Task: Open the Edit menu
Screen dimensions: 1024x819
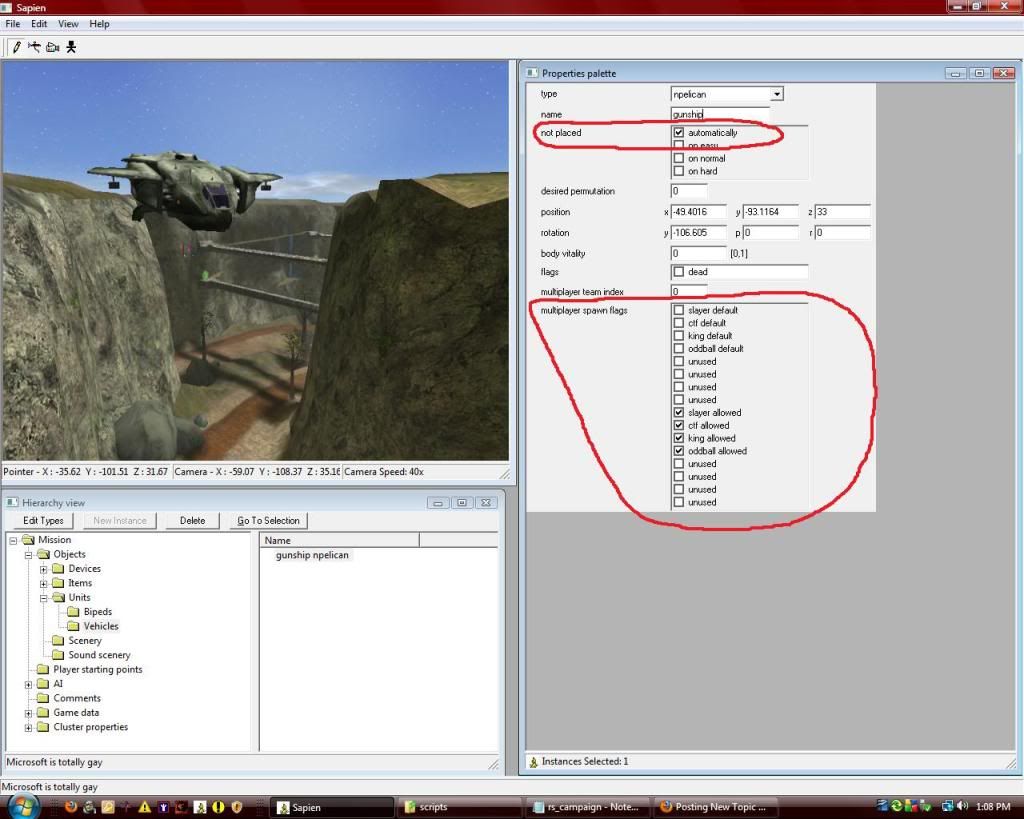Action: (x=39, y=24)
